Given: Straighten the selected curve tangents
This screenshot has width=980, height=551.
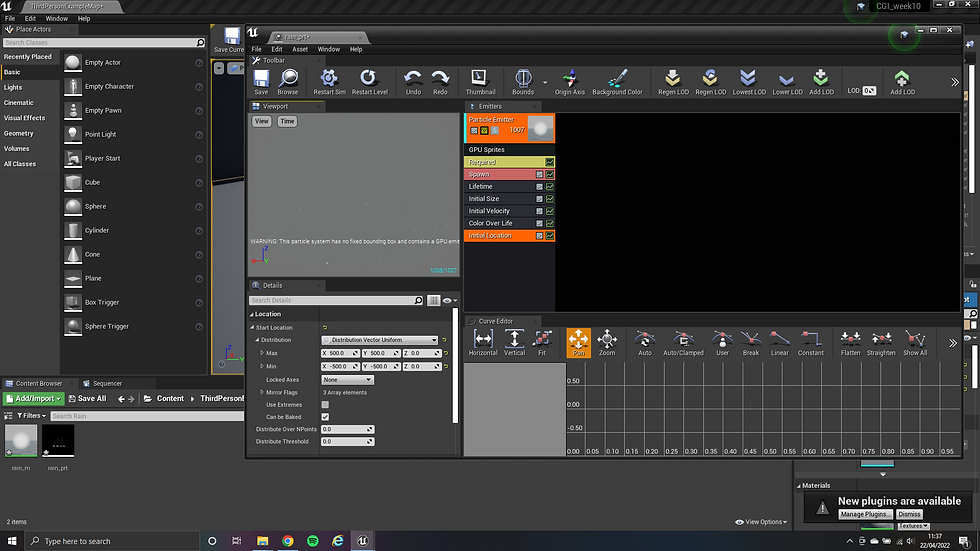Looking at the screenshot, I should [x=881, y=343].
